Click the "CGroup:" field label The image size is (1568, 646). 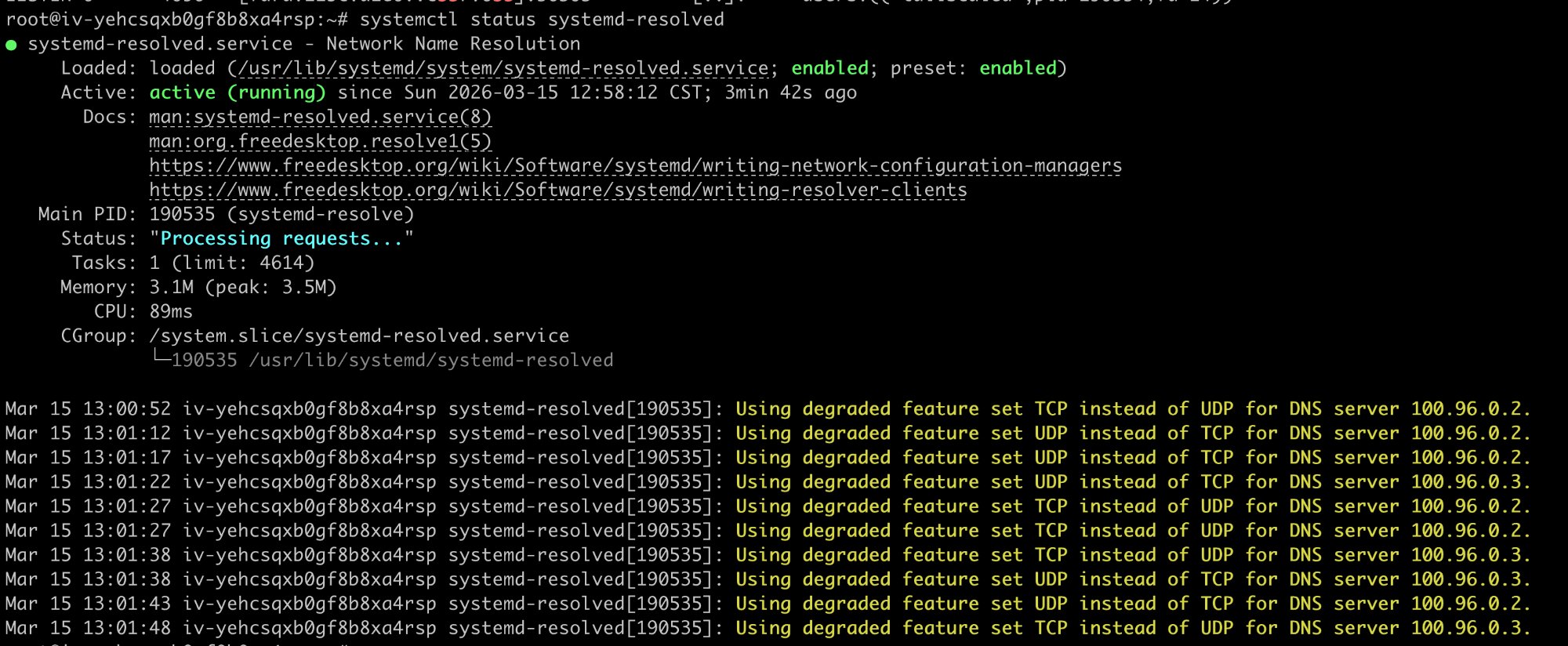click(99, 336)
